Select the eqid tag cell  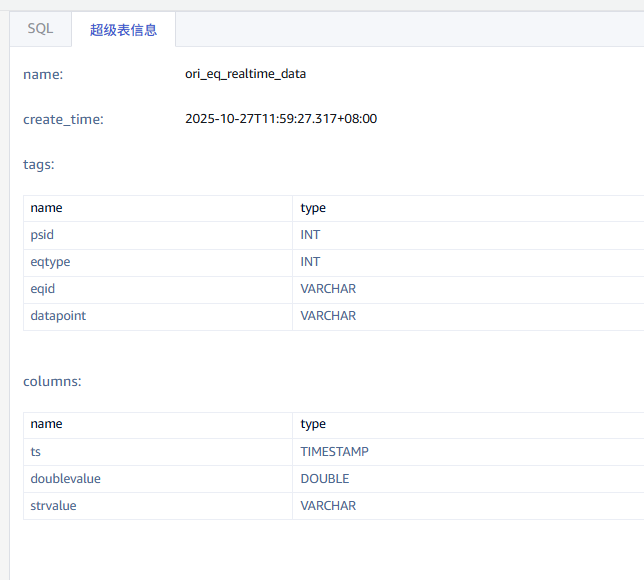[44, 289]
